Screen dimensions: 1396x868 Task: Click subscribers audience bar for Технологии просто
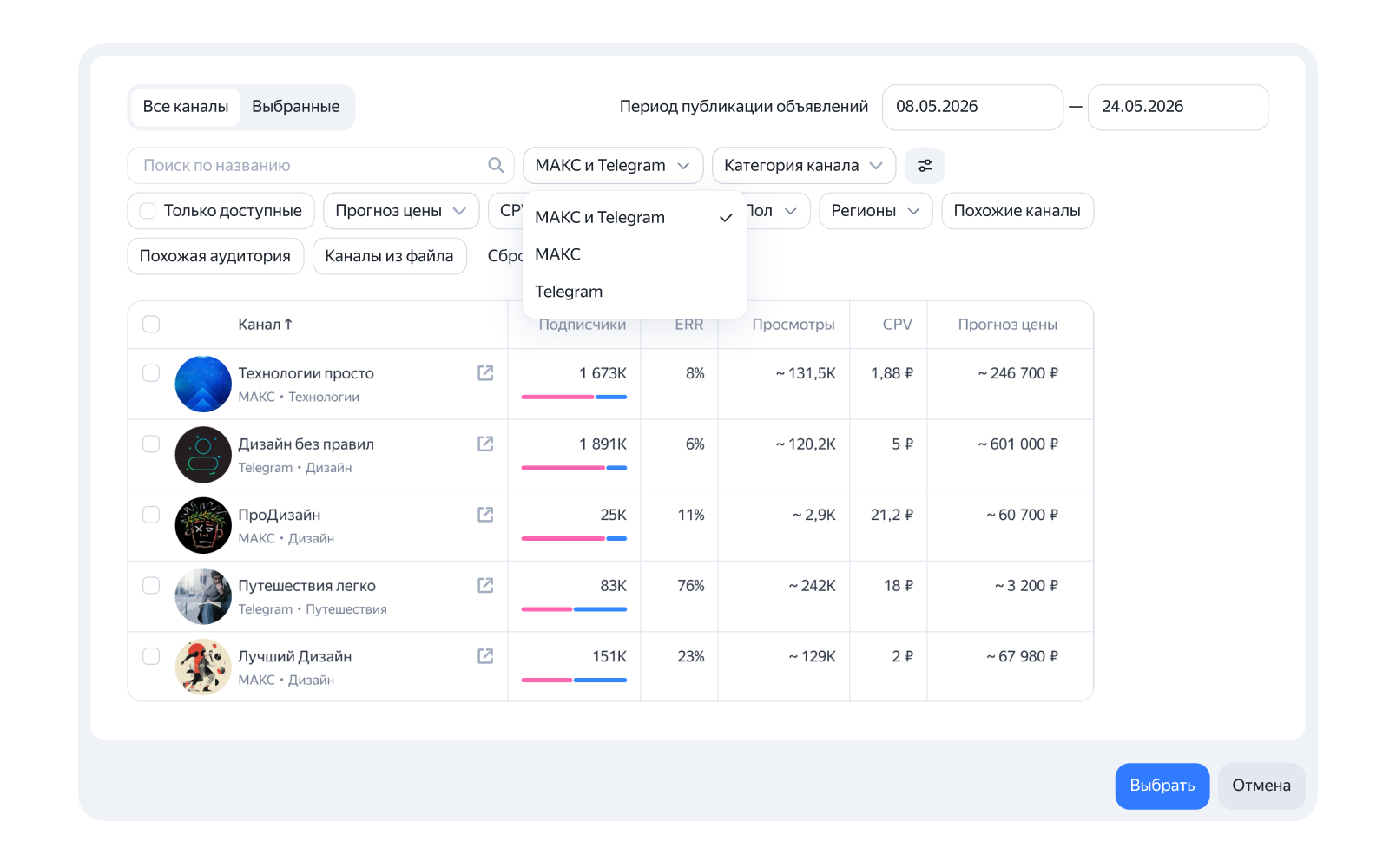(574, 397)
